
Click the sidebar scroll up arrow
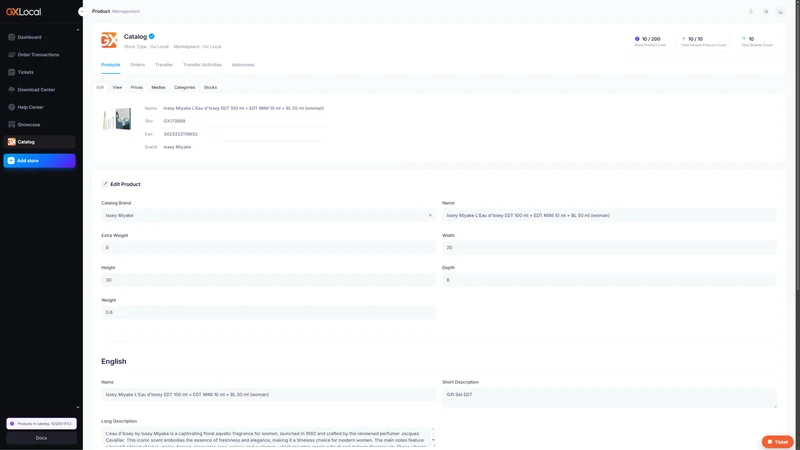coord(78,30)
